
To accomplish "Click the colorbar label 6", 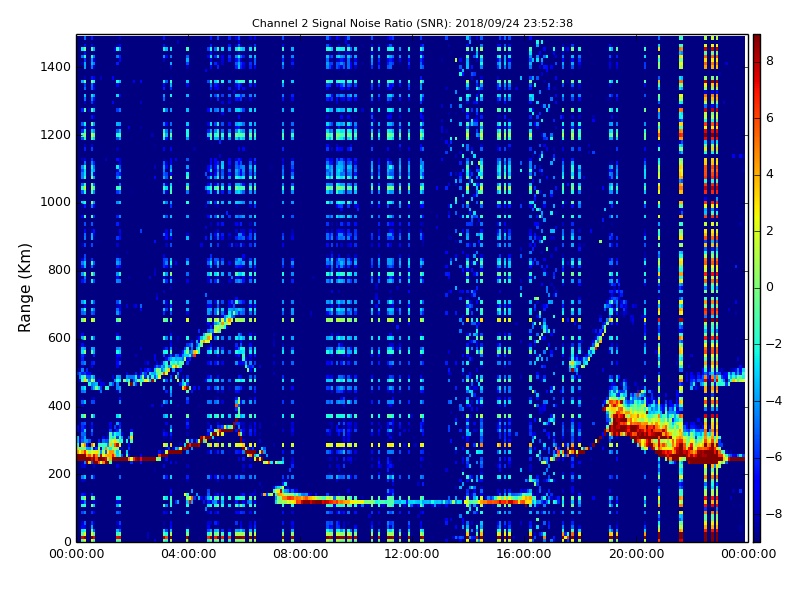I will [x=770, y=118].
